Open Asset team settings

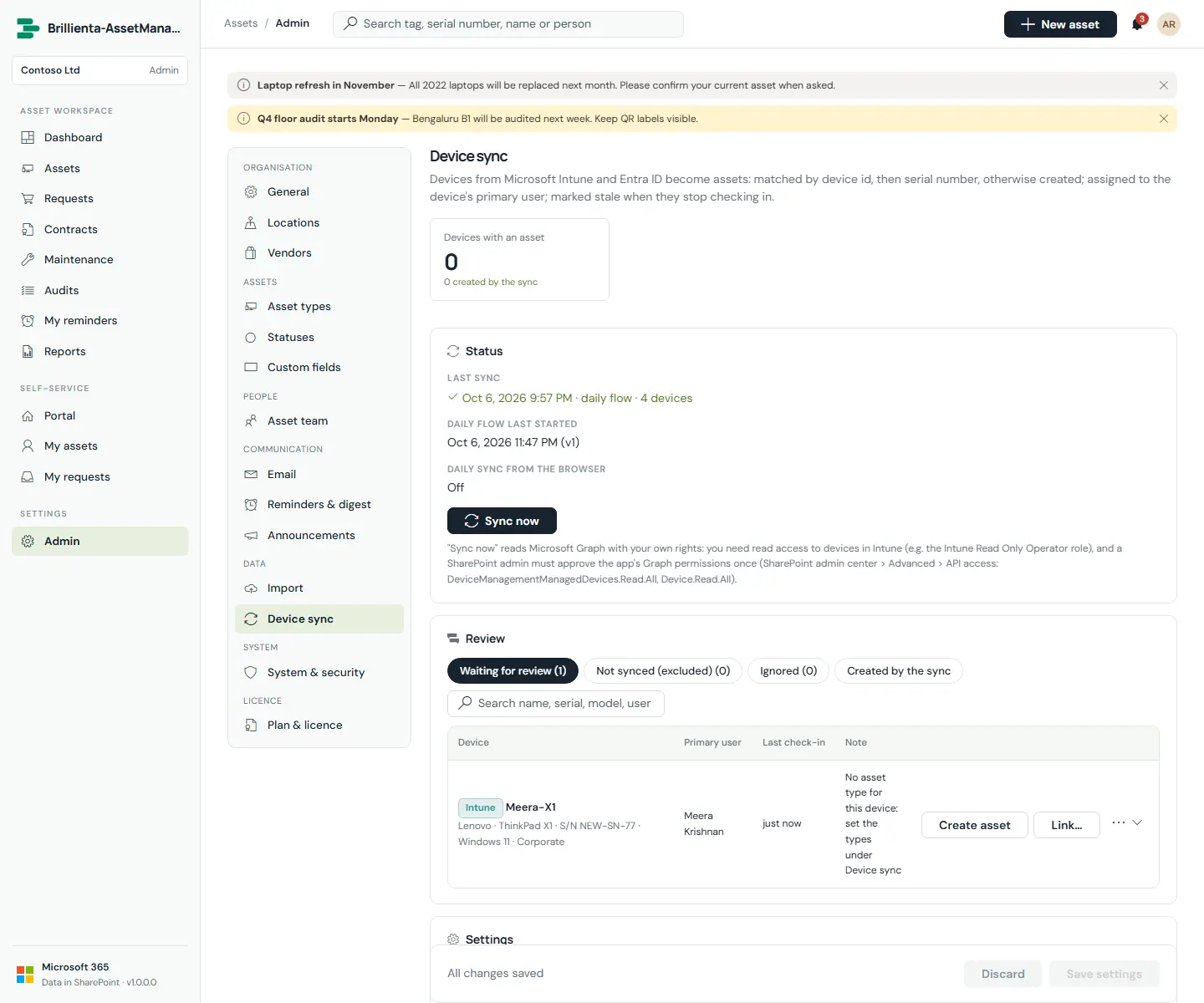(319, 420)
